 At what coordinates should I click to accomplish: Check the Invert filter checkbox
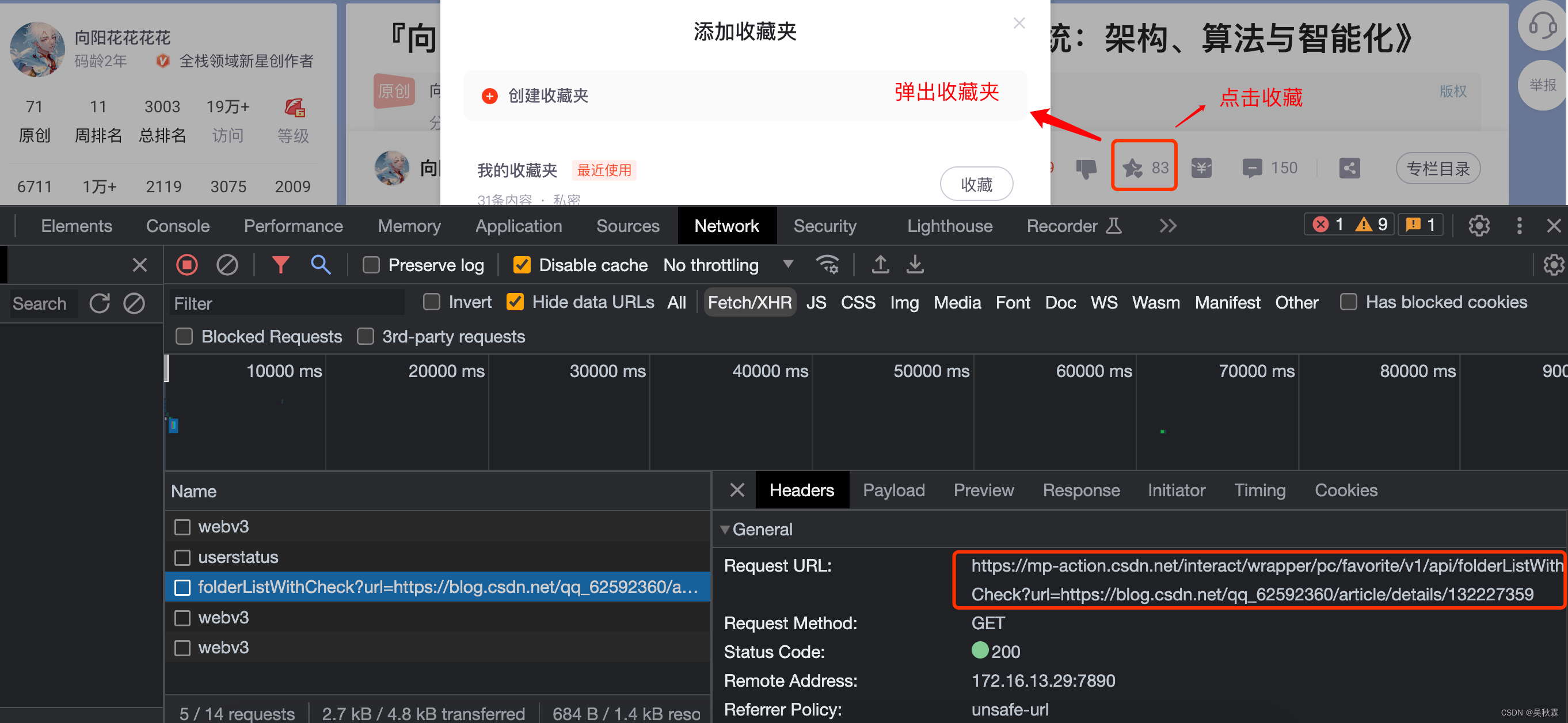tap(432, 302)
